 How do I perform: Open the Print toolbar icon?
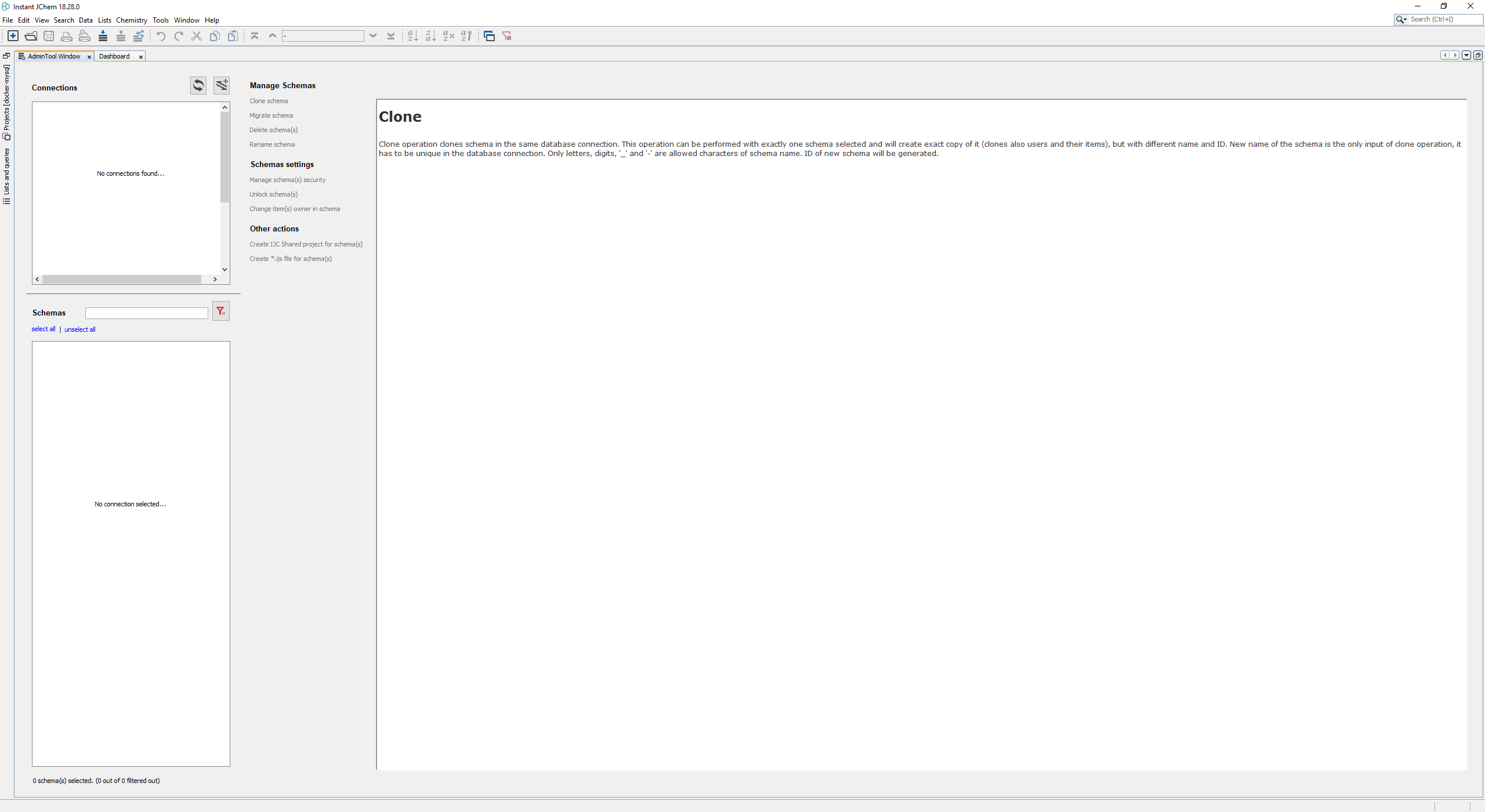point(67,36)
